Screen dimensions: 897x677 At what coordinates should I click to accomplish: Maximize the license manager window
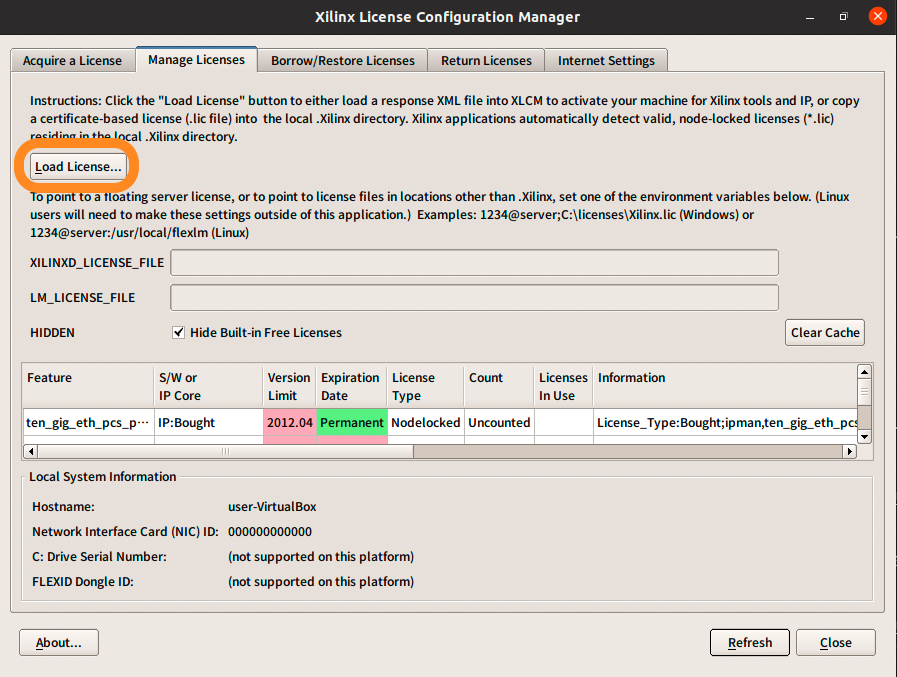pos(843,17)
